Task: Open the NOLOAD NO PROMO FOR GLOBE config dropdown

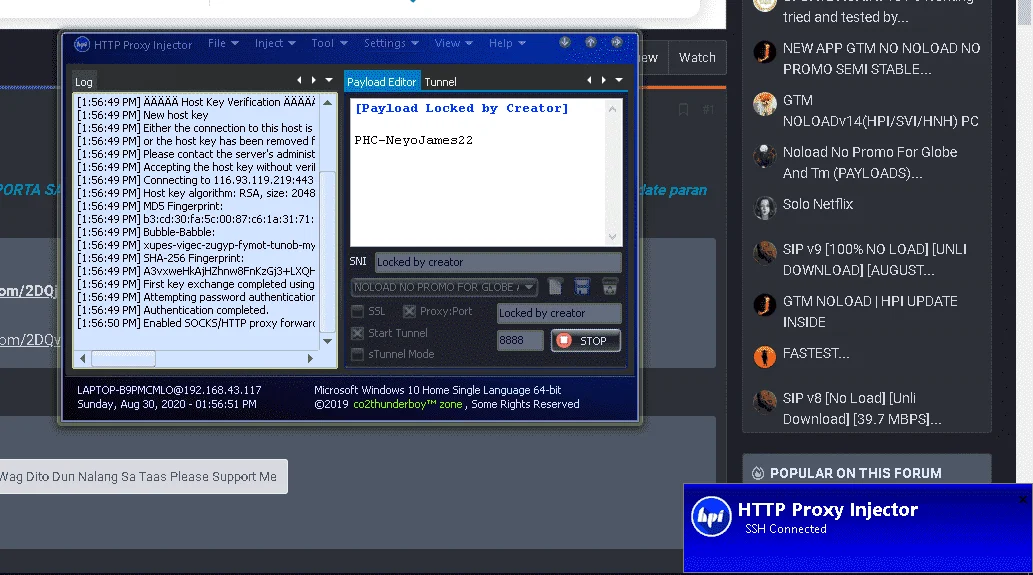Action: 444,287
